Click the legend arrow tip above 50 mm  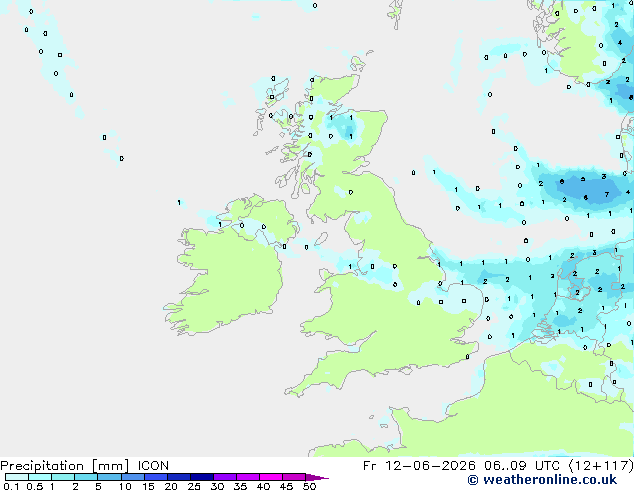[x=317, y=477]
